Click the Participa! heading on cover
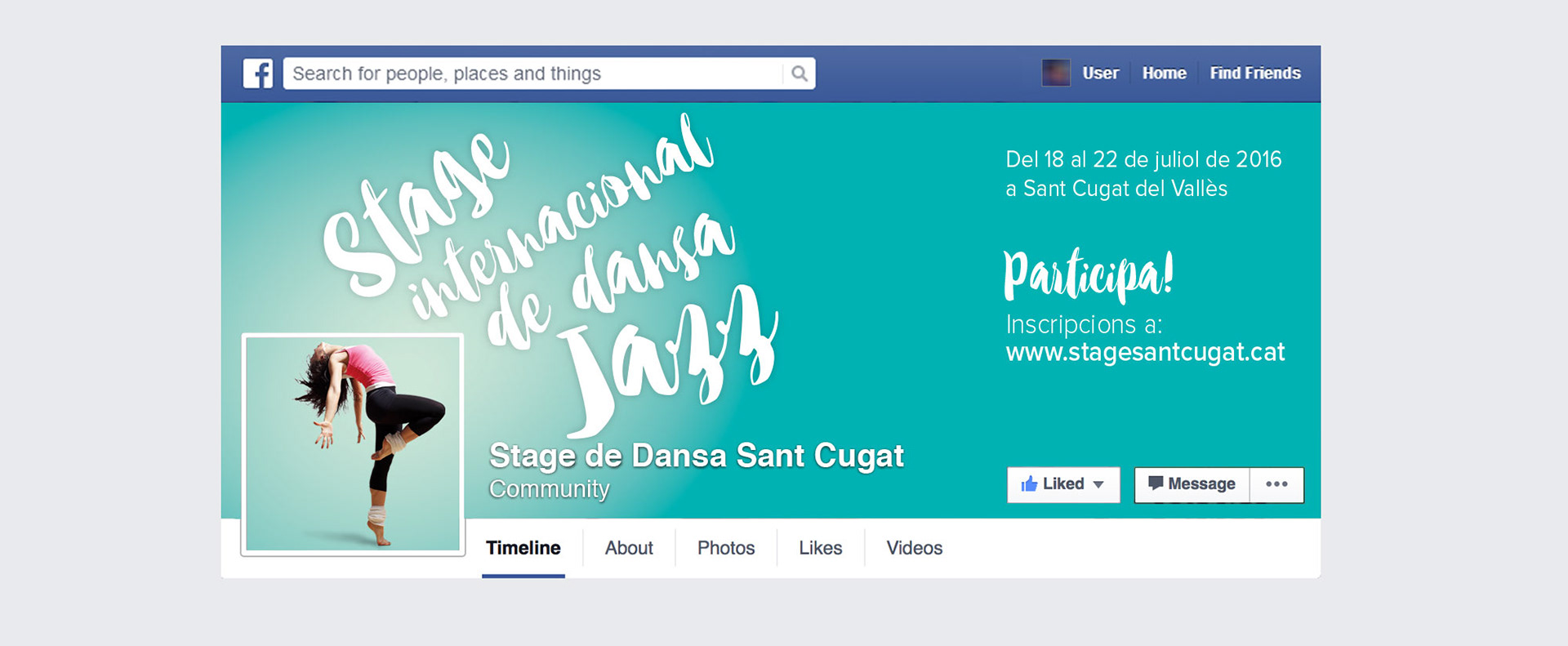The image size is (1568, 646). pyautogui.click(x=1089, y=275)
